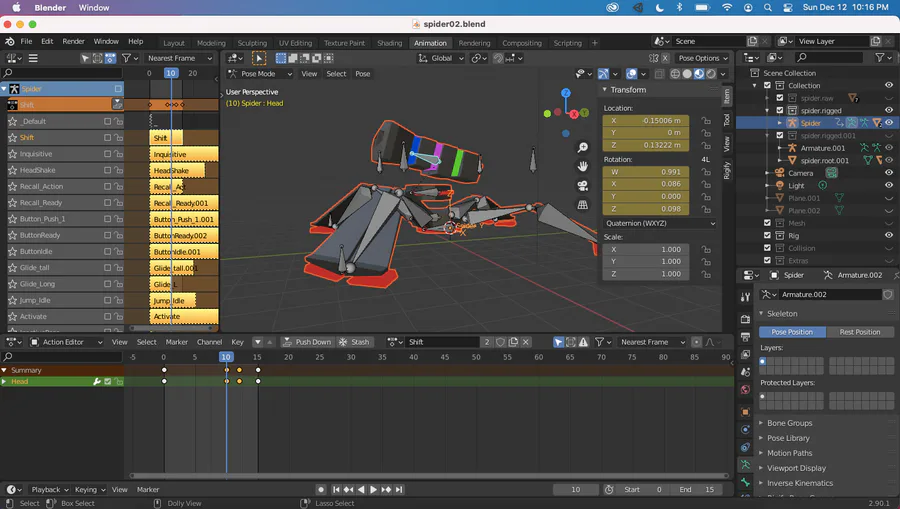Hide the Camera object in outliner
900x509 pixels.
[x=888, y=173]
